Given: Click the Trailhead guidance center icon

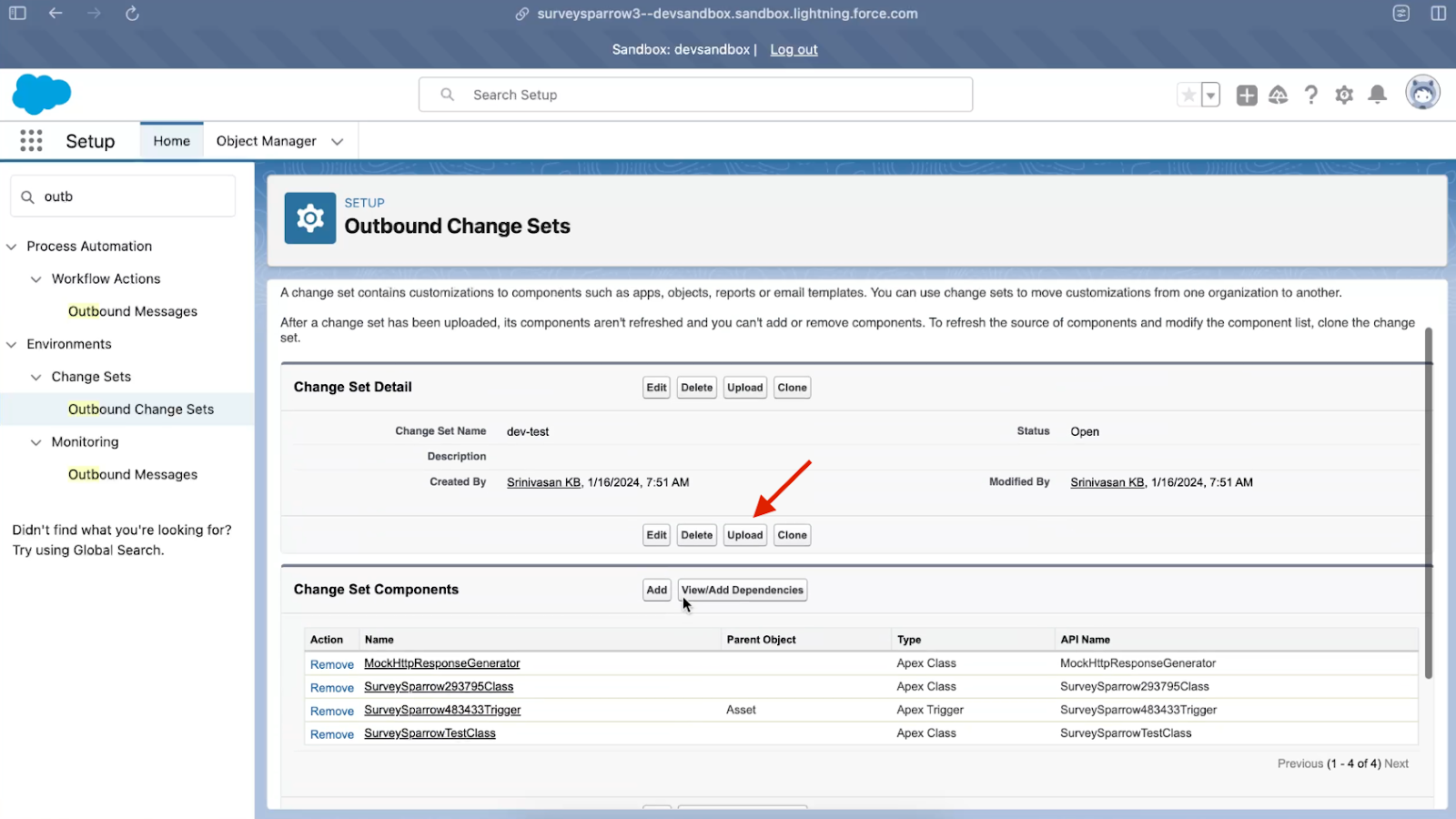Looking at the screenshot, I should pyautogui.click(x=1279, y=95).
